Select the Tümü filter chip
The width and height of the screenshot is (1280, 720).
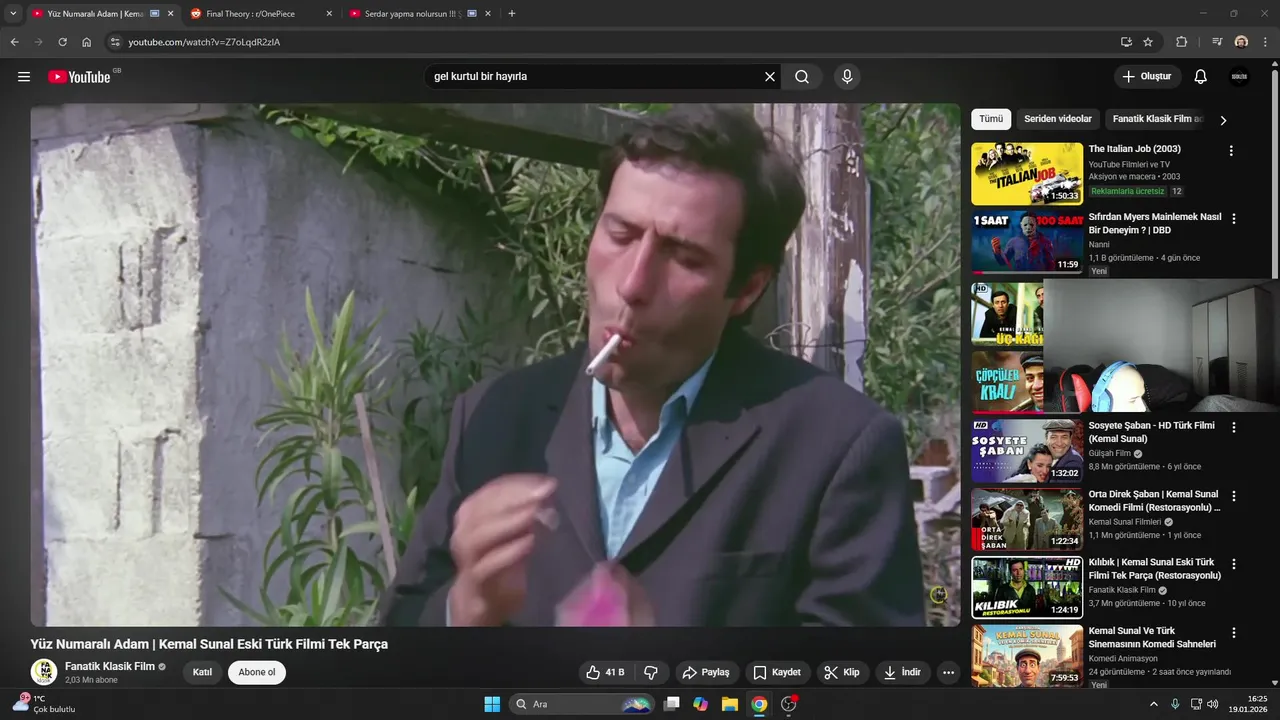coord(991,119)
